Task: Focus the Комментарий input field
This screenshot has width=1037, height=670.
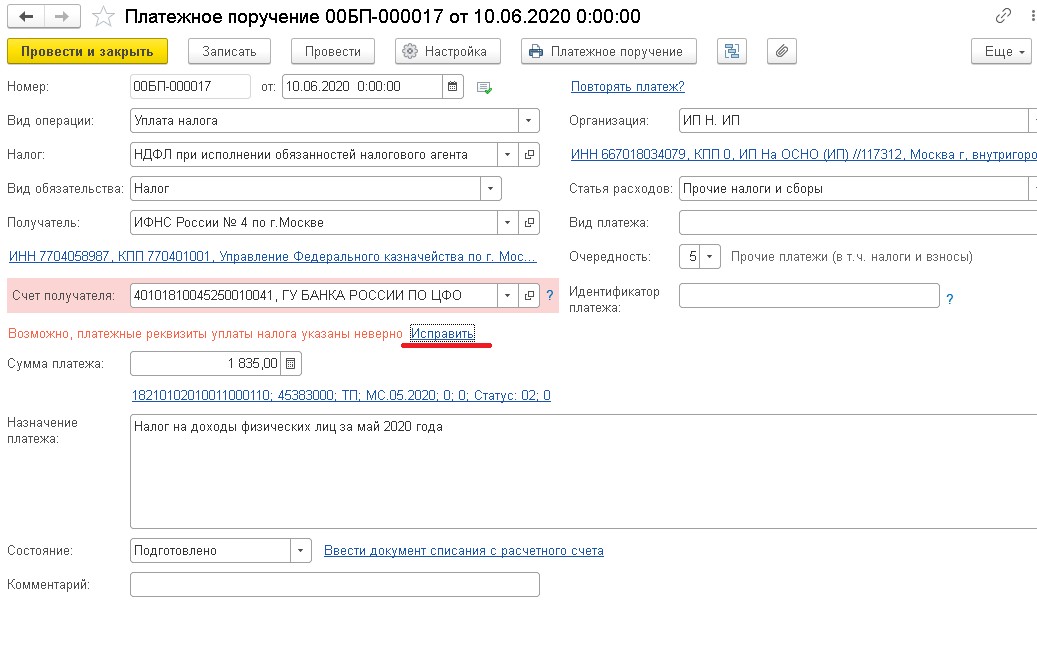Action: (x=335, y=585)
